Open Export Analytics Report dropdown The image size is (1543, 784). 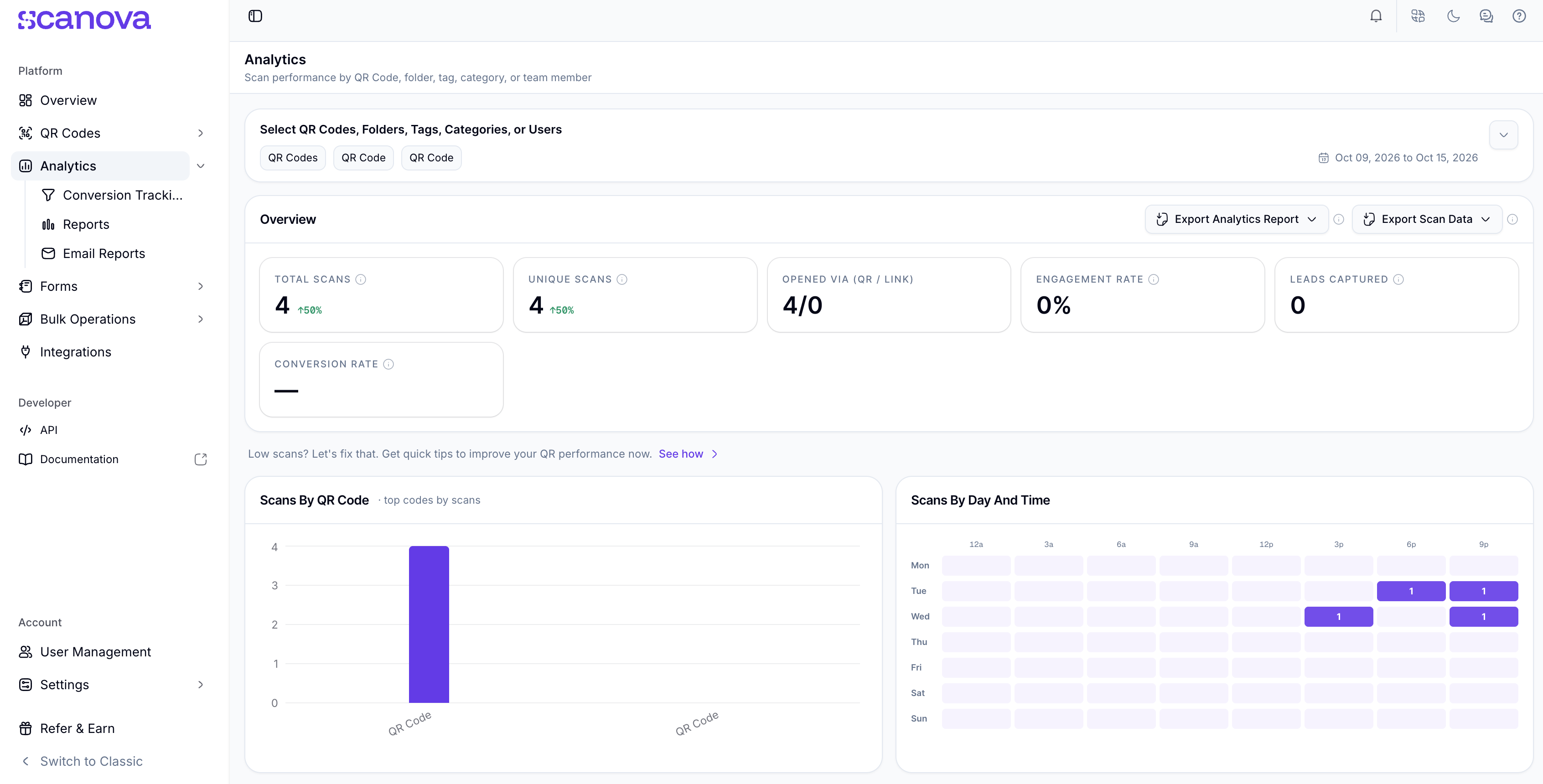pyautogui.click(x=1236, y=219)
